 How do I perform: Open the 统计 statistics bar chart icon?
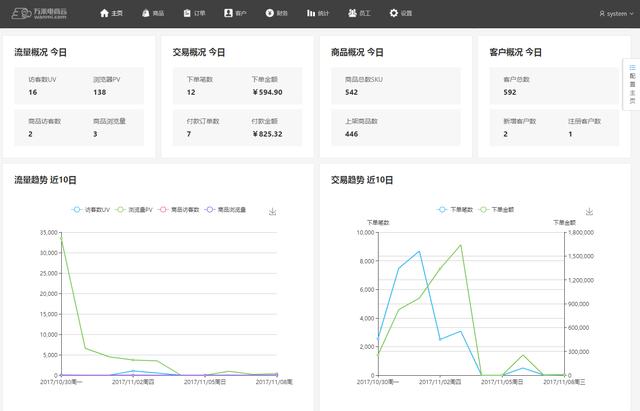tap(310, 13)
